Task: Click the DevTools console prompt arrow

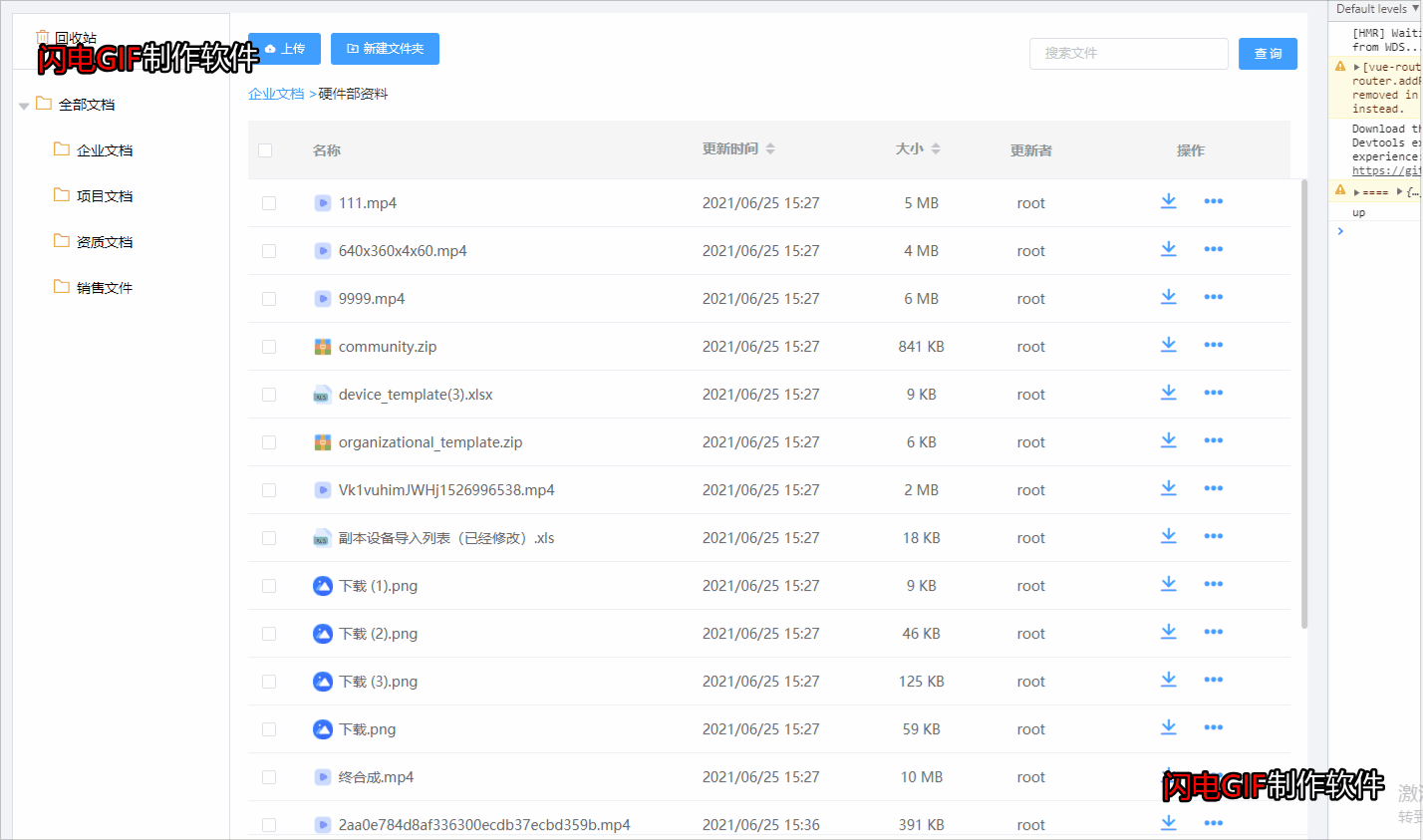Action: [1340, 231]
